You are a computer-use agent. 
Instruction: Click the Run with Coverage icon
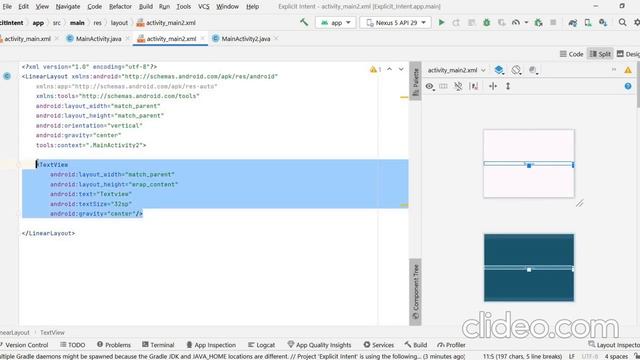click(501, 23)
